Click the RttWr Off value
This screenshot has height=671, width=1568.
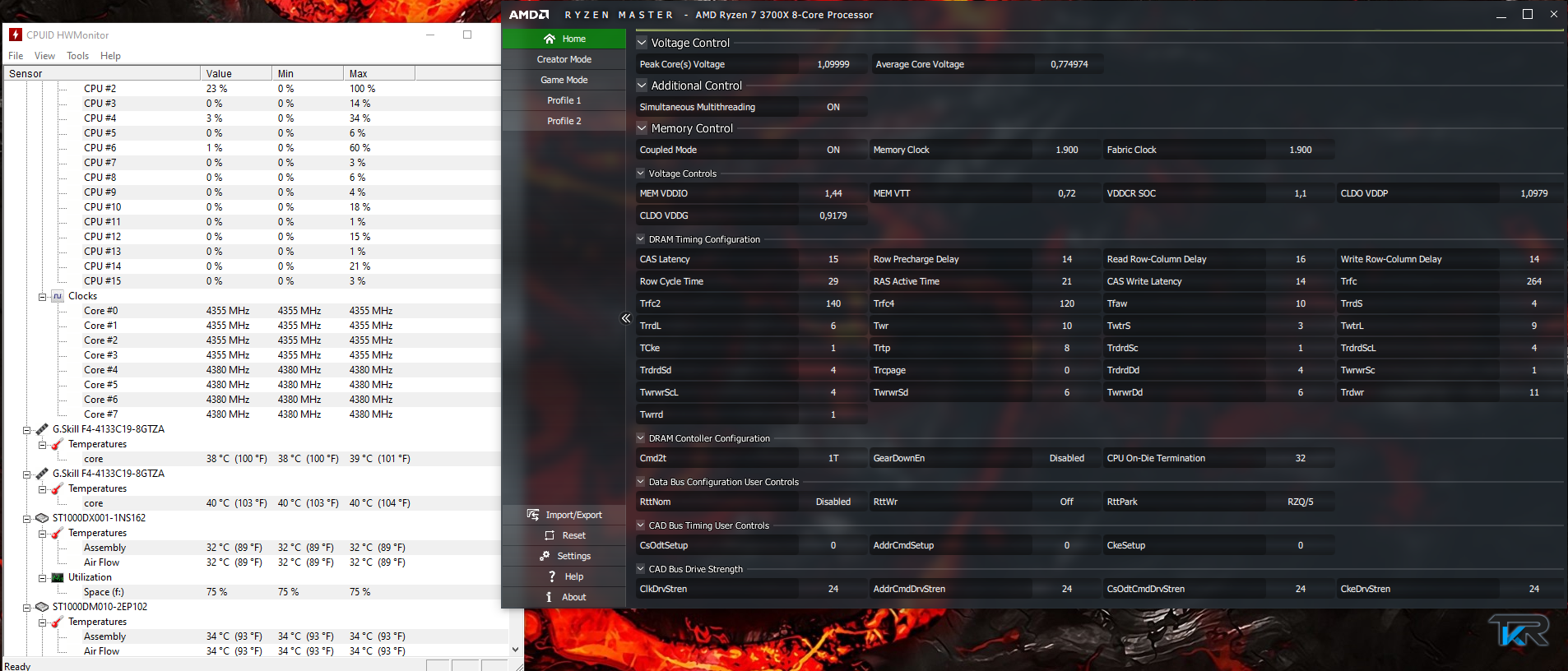[1067, 502]
